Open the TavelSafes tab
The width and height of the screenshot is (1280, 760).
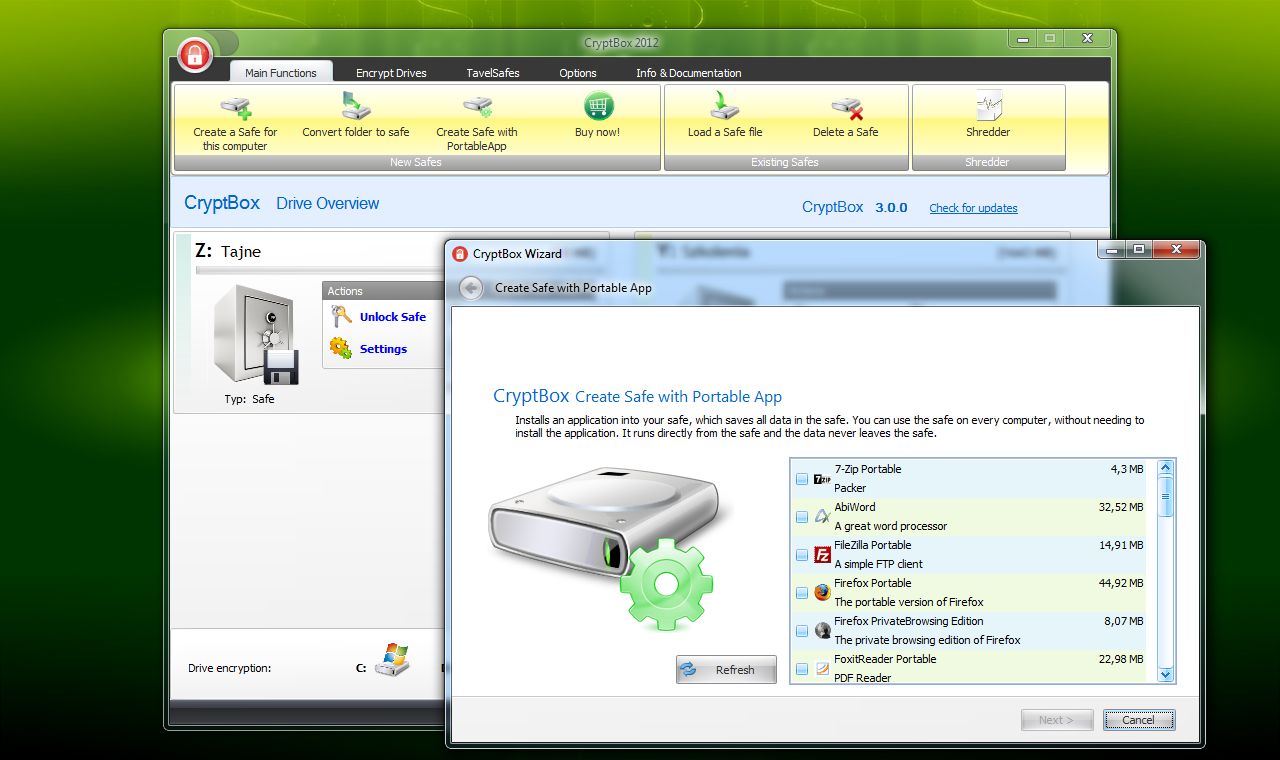click(493, 73)
